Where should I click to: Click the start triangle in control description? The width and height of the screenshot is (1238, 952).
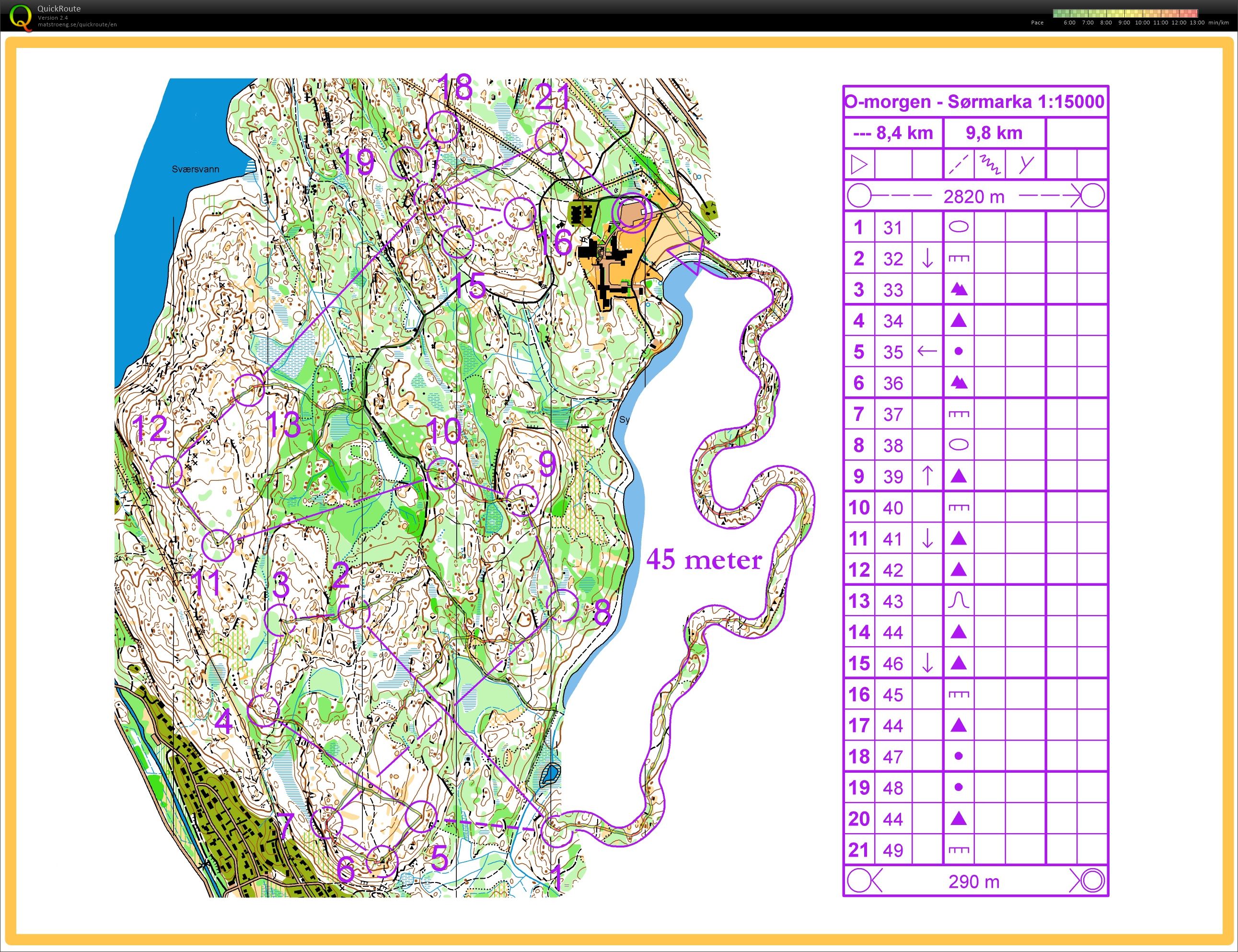click(859, 165)
